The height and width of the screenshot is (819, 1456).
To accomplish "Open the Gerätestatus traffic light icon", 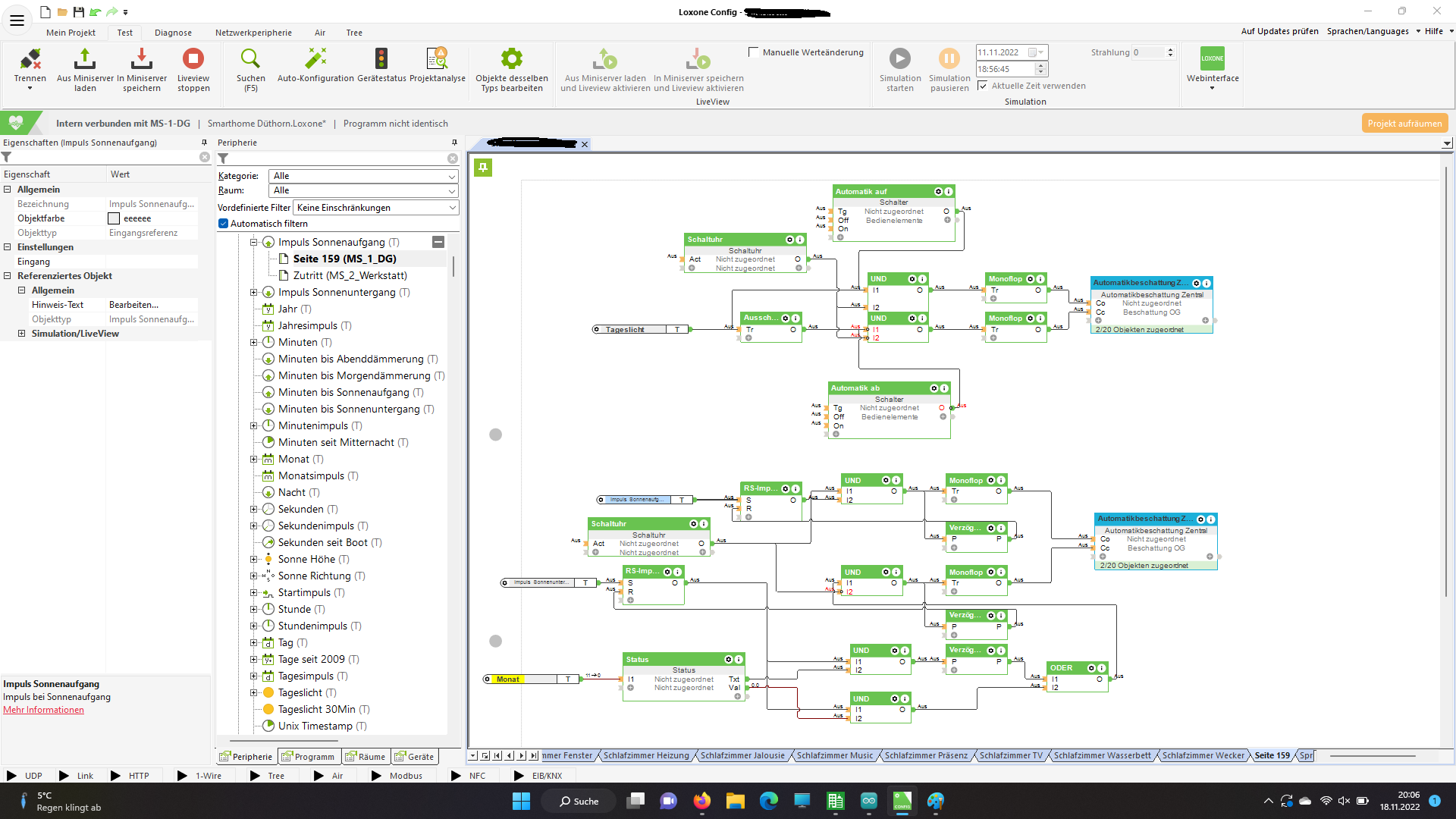I will [x=381, y=59].
